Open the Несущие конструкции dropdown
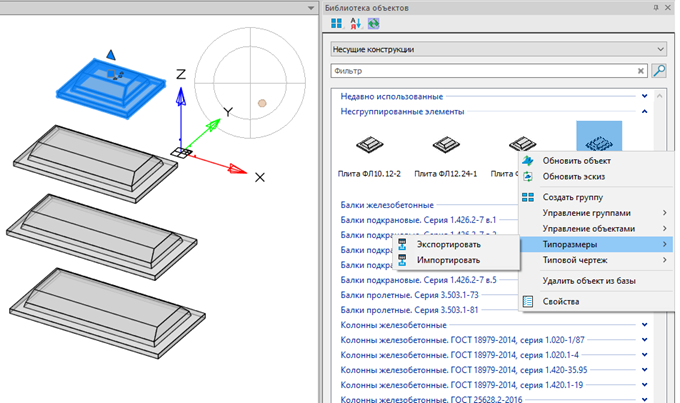 coord(499,48)
